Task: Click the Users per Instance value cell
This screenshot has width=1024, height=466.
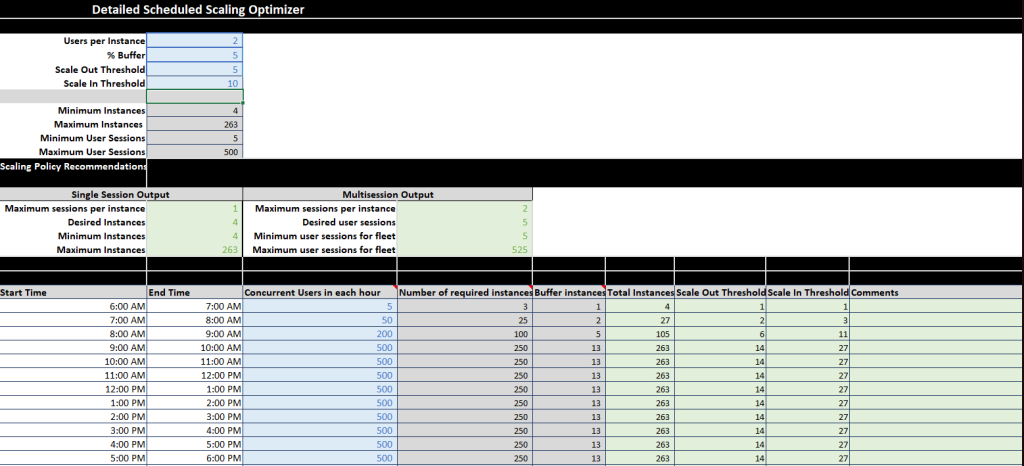Action: (195, 41)
